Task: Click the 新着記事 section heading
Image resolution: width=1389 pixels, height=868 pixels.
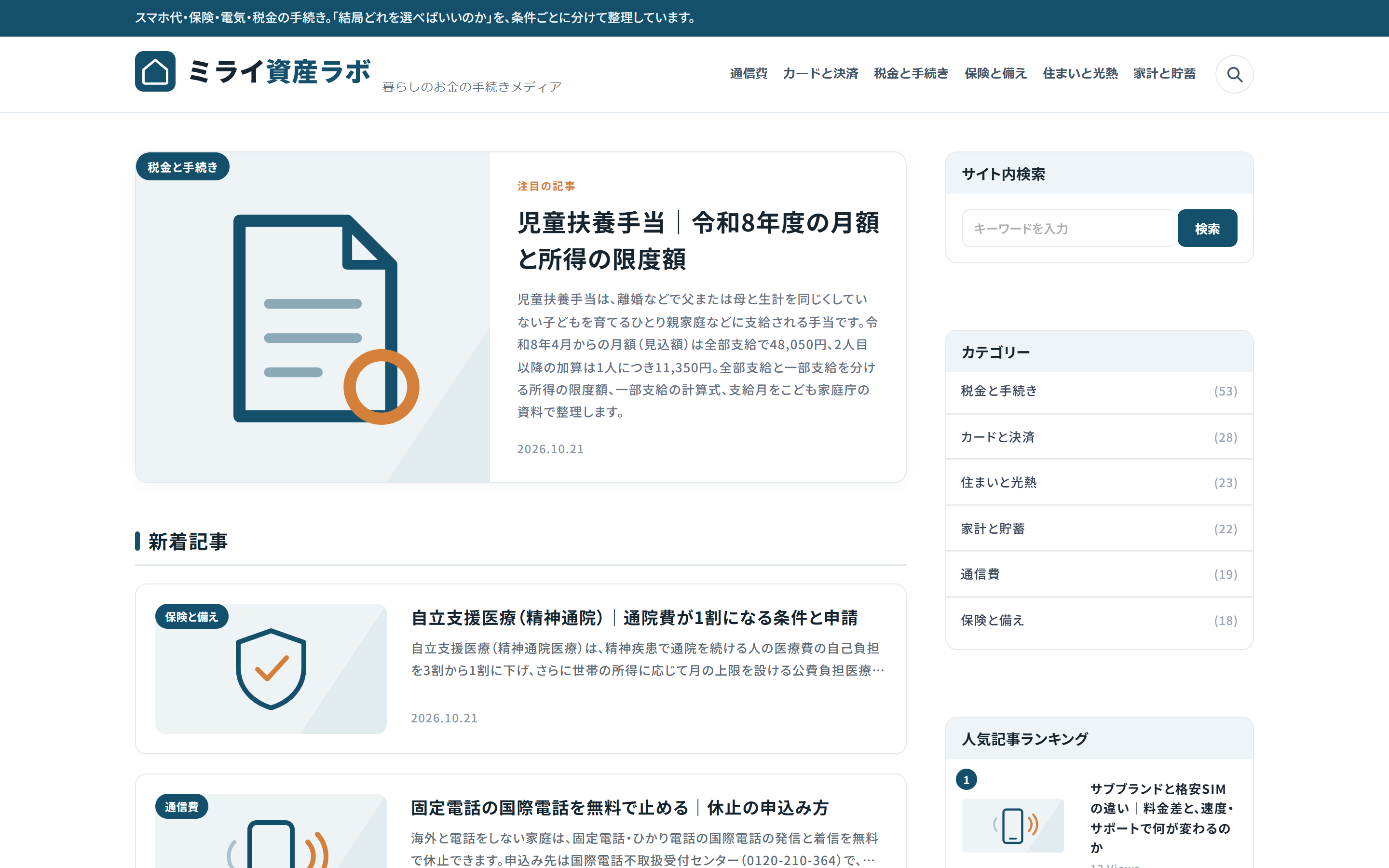Action: point(188,542)
